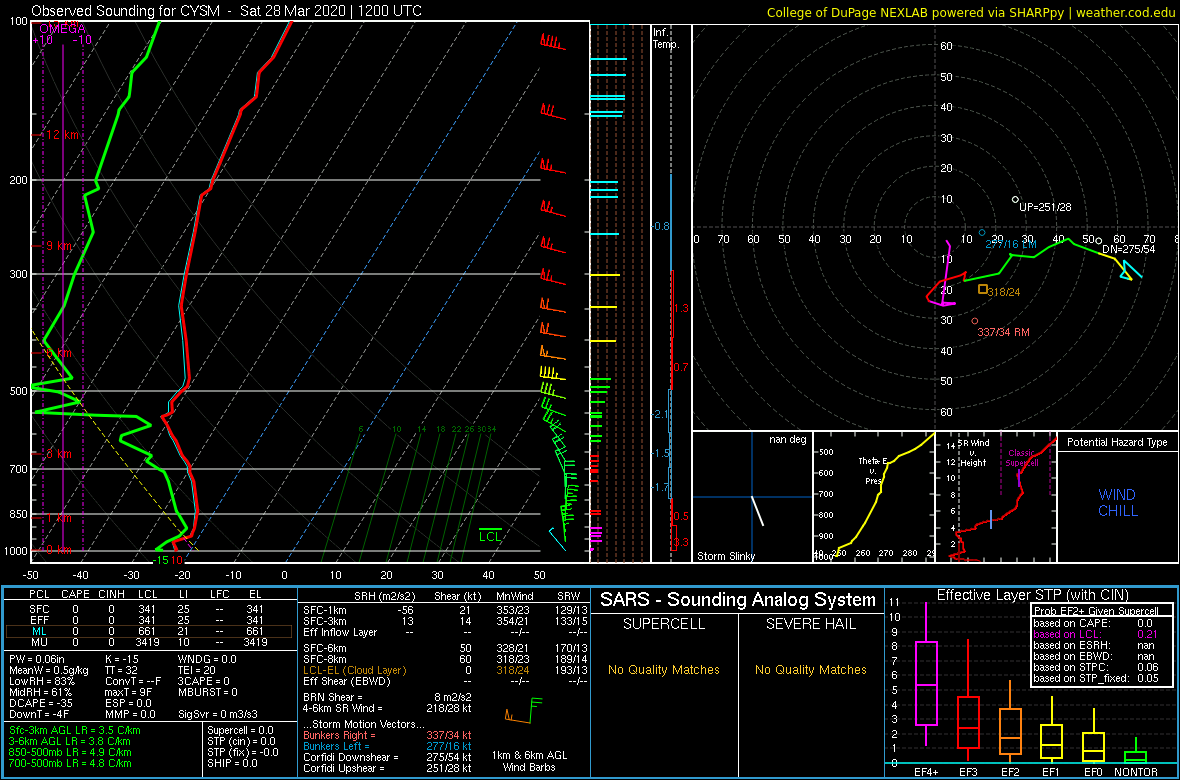The height and width of the screenshot is (780, 1180).
Task: Click No Quality Matches under SEVERE HAIL
Action: click(810, 670)
